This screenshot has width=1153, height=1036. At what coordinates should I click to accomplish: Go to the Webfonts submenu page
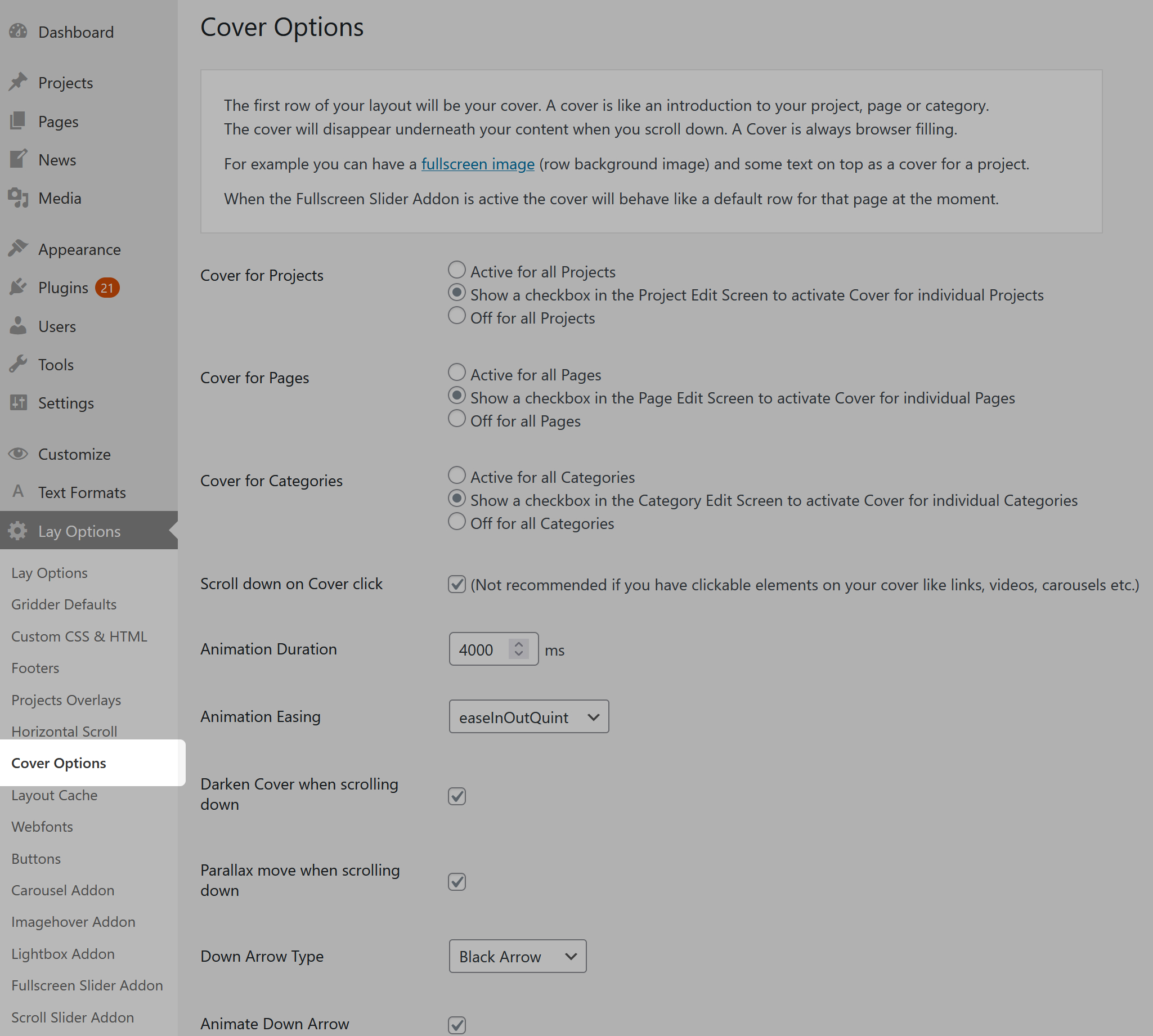coord(42,827)
